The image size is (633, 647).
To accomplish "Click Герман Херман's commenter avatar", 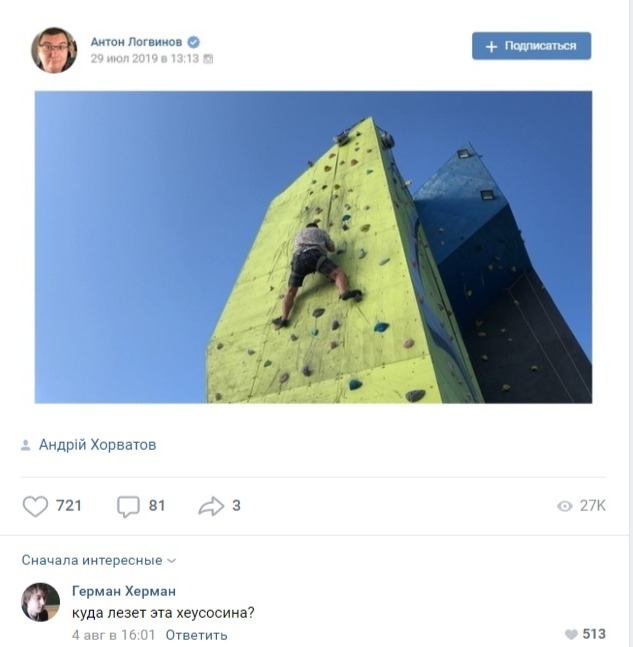I will click(x=40, y=602).
